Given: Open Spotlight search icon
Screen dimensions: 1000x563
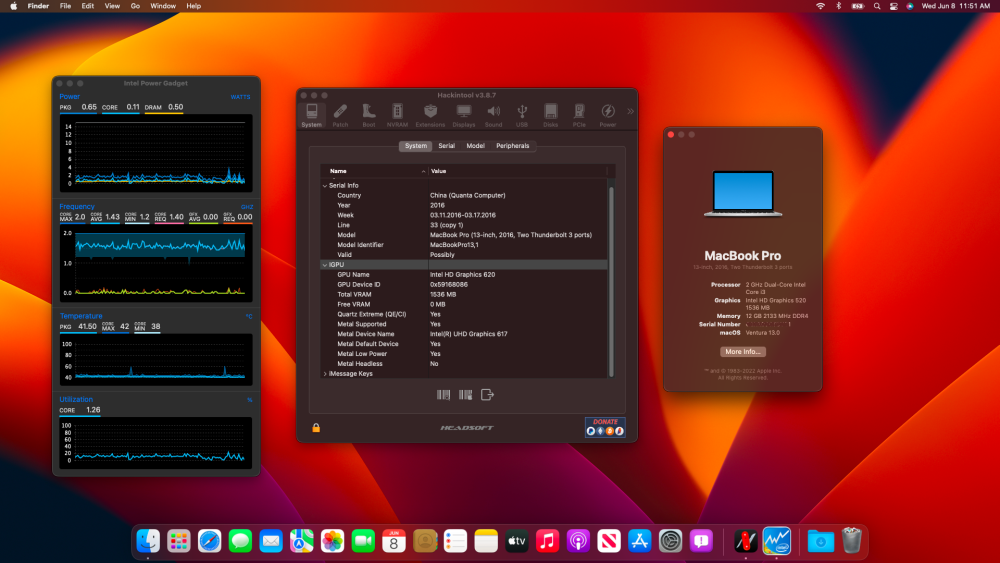Looking at the screenshot, I should pos(877,6).
